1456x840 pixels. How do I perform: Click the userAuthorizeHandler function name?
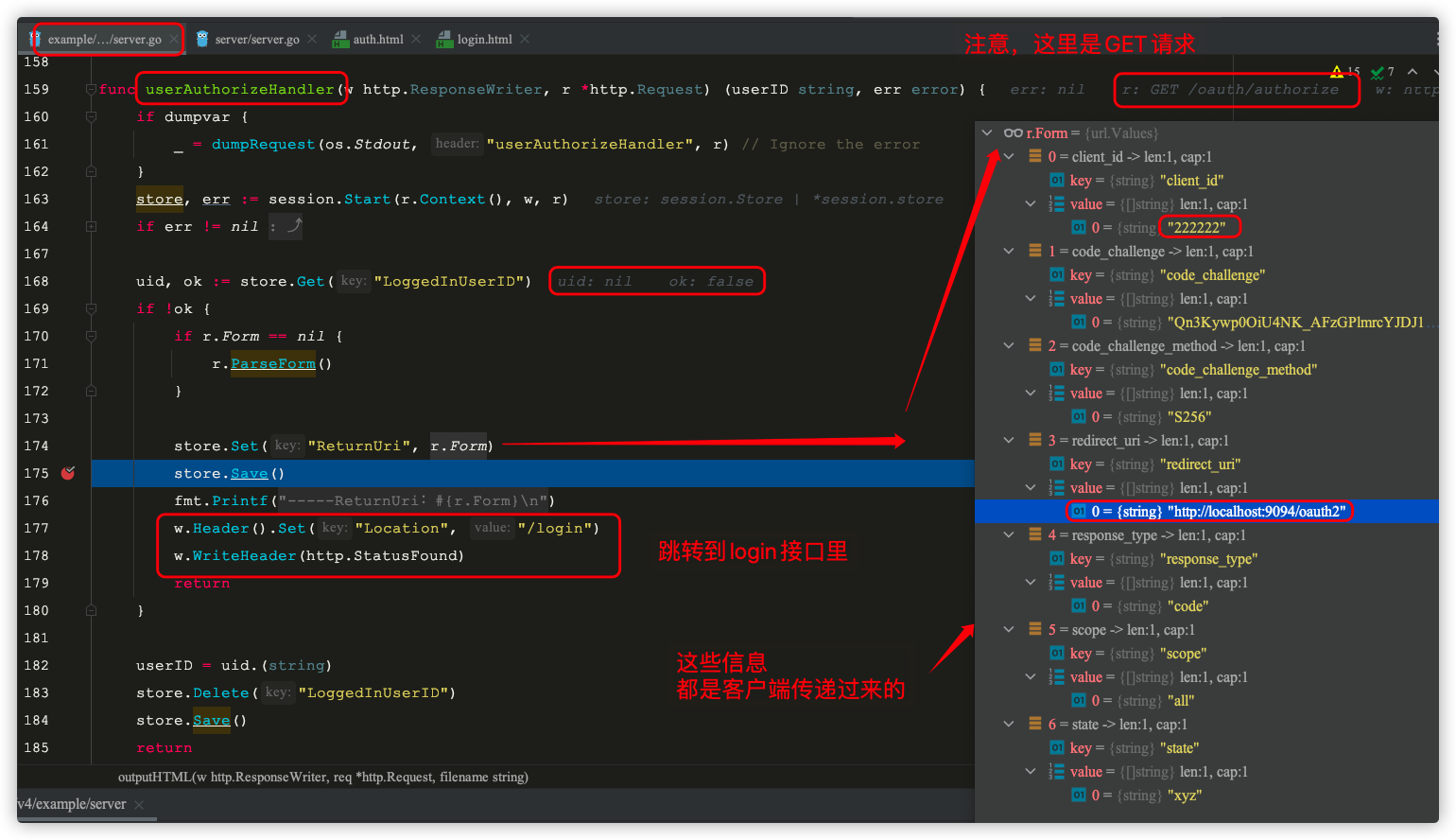click(x=239, y=90)
